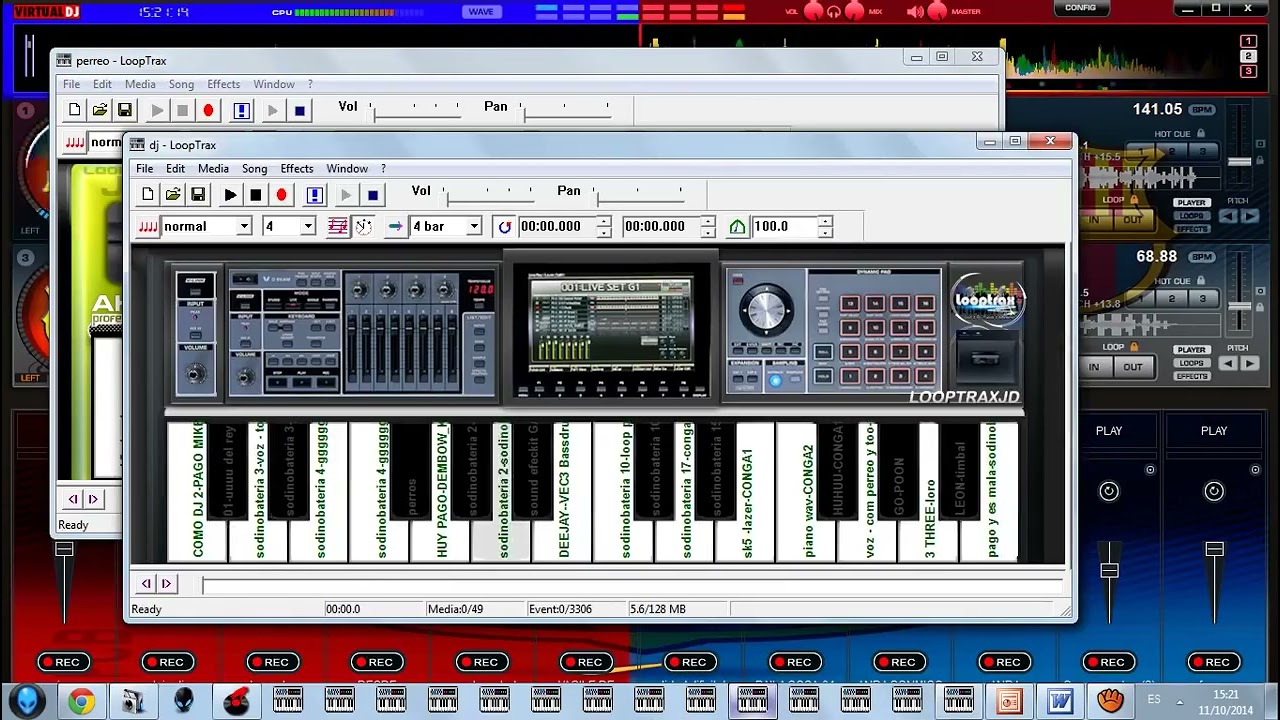Select hot cue 2 on the 68.88 deck
This screenshot has width=1280, height=720.
coord(1172,299)
